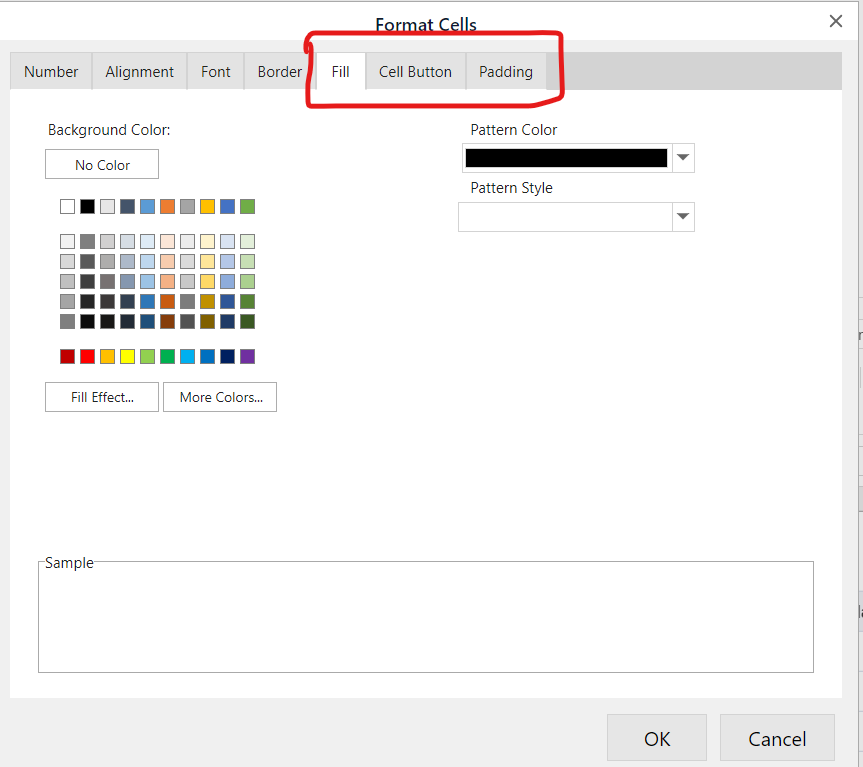The width and height of the screenshot is (863, 767).
Task: Close the Format Cells dialog
Action: click(836, 21)
